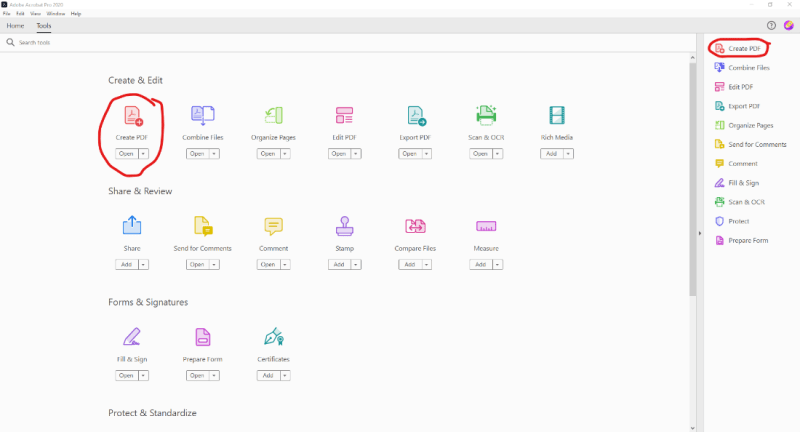
Task: Click the search magnifier icon
Action: 10,42
